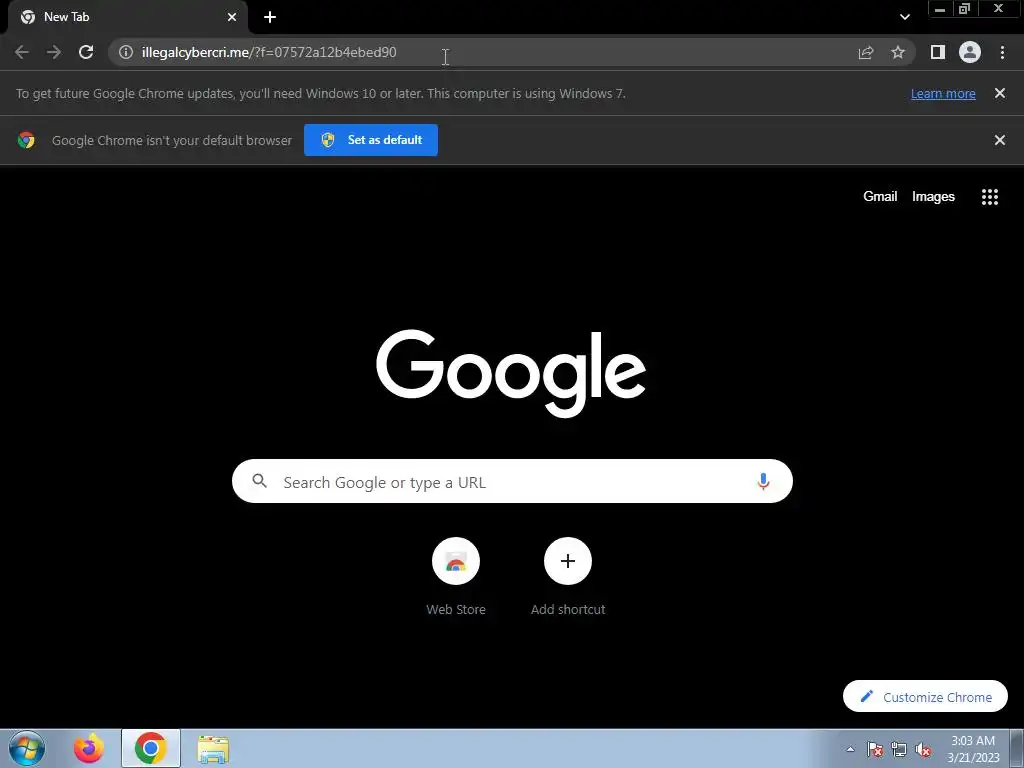Click the browser back arrow
This screenshot has width=1024, height=768.
(x=22, y=52)
